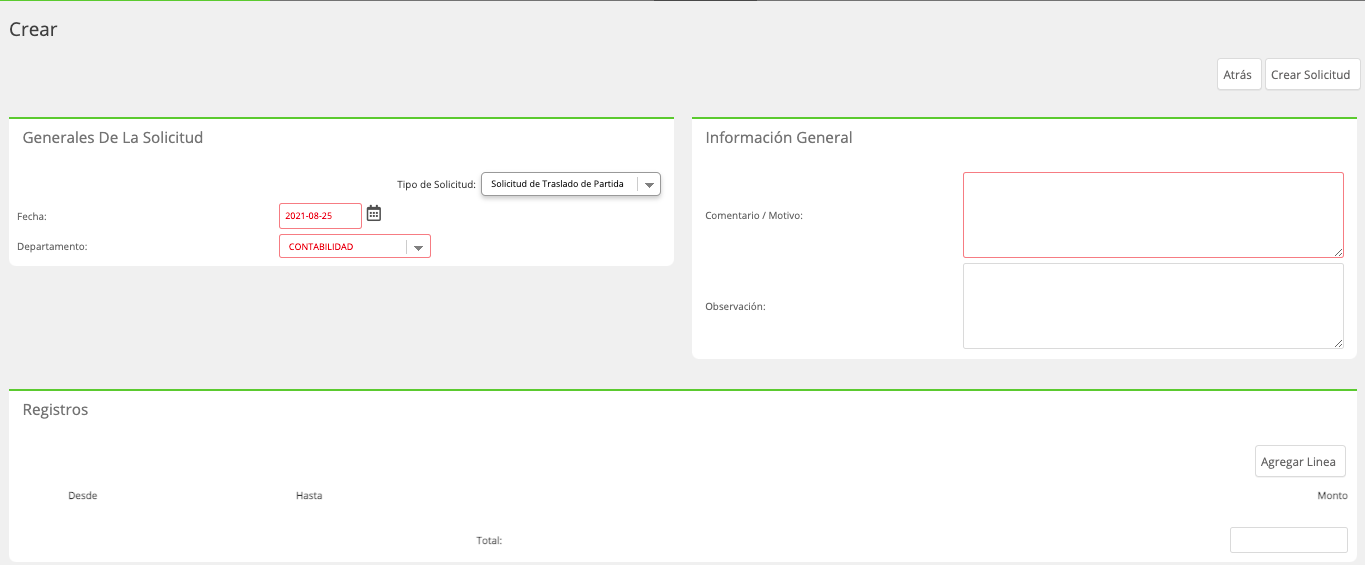
Task: Click the Crear page title
Action: pos(33,29)
